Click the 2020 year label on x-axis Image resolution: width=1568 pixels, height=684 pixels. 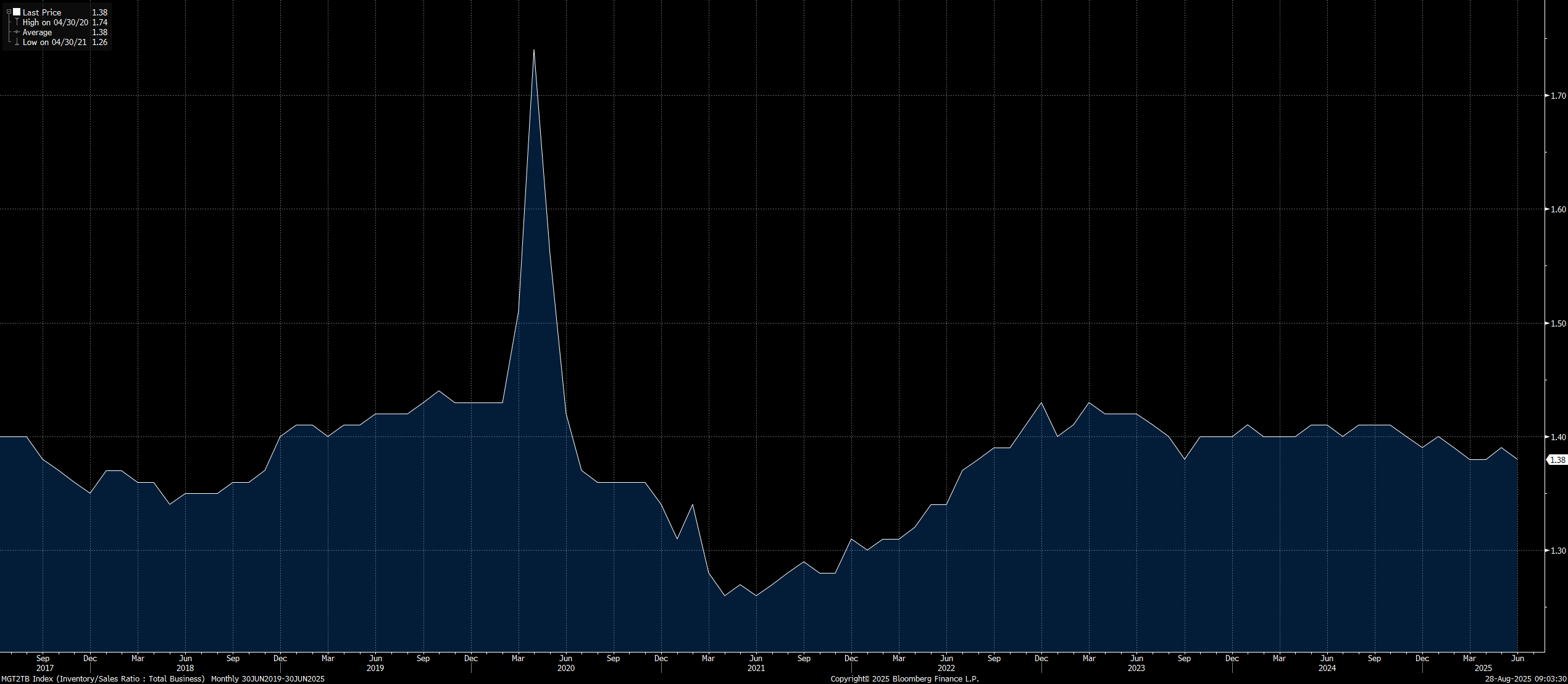pos(565,668)
